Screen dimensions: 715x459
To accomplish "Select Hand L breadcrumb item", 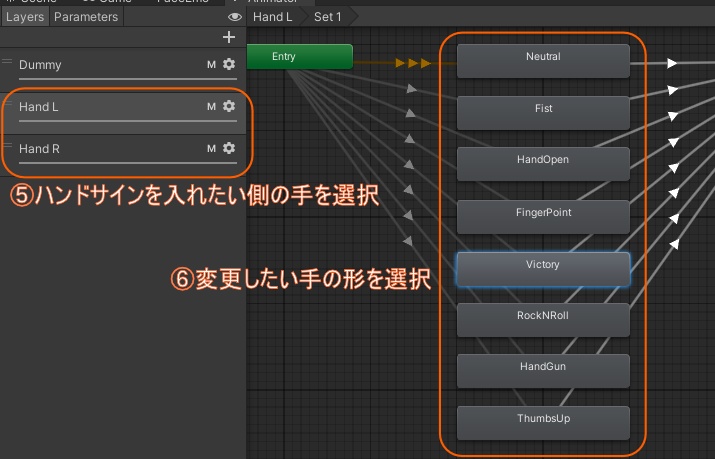I will tap(273, 17).
